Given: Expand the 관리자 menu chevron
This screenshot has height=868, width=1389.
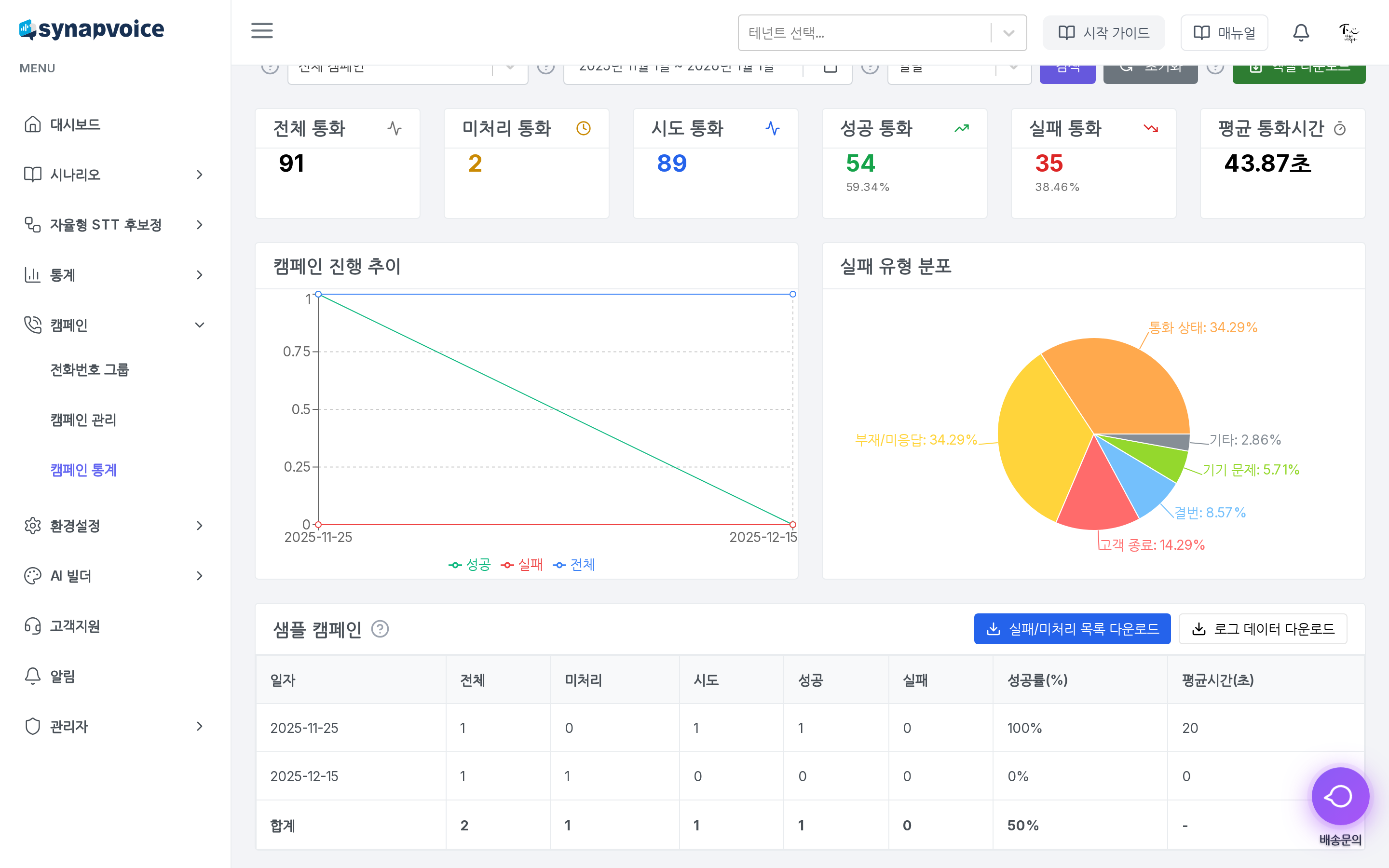Looking at the screenshot, I should [x=199, y=726].
